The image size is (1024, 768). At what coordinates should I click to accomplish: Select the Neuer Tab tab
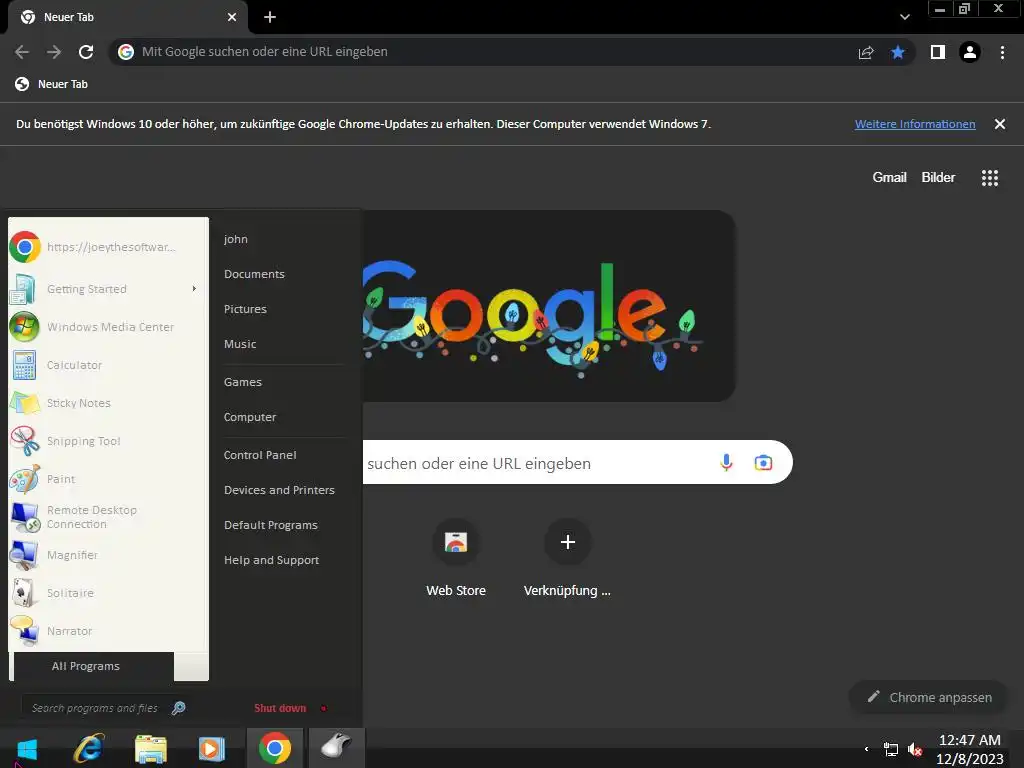[127, 17]
